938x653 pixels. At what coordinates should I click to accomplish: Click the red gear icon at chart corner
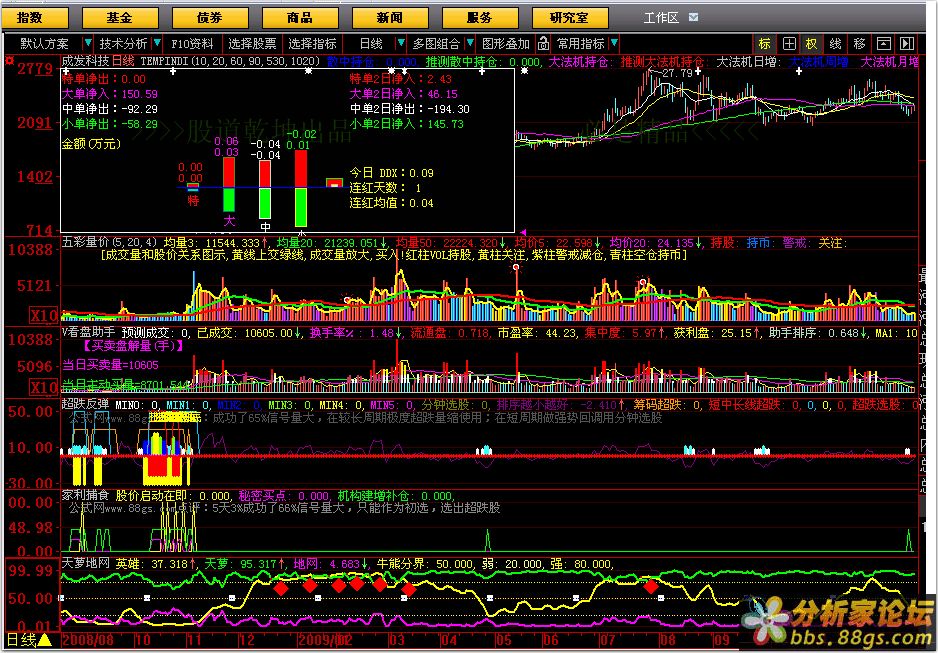point(9,60)
